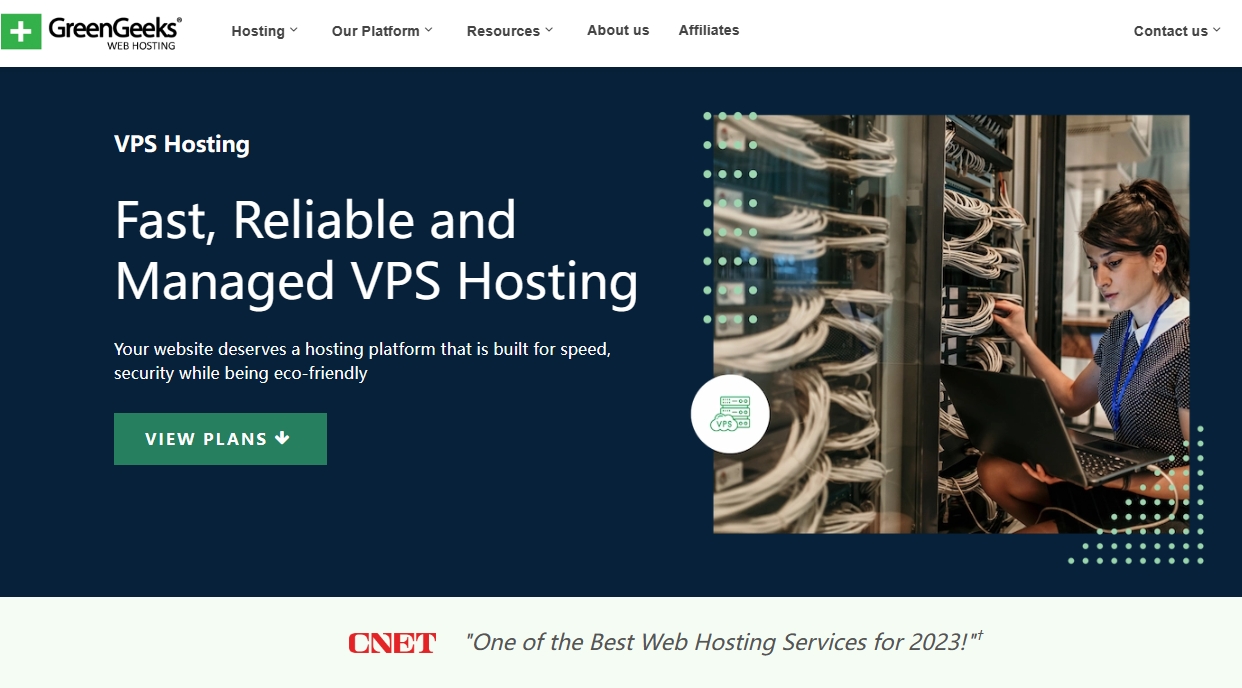1242x688 pixels.
Task: Expand the Hosting chevron arrow
Action: tap(294, 30)
